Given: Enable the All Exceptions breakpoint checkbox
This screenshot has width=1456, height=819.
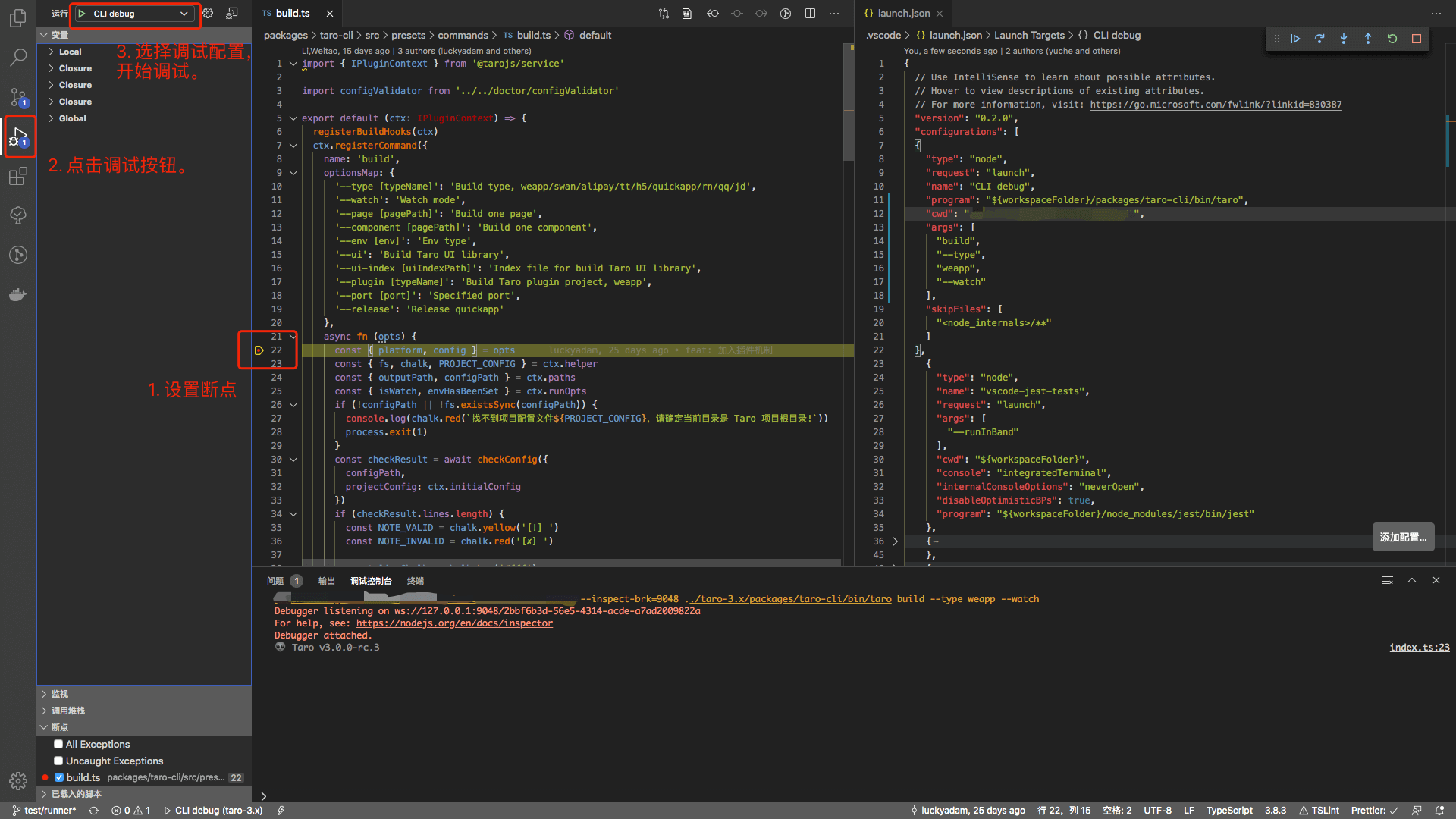Looking at the screenshot, I should [58, 744].
